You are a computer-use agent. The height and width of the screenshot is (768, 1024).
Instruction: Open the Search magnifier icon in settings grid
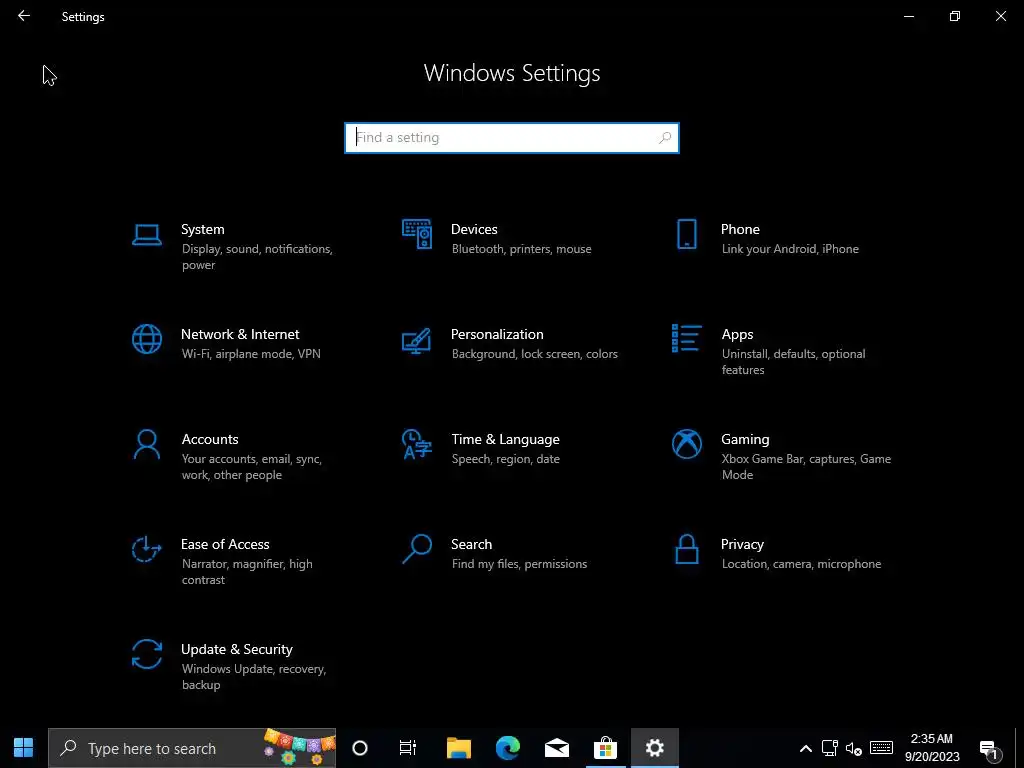point(417,549)
